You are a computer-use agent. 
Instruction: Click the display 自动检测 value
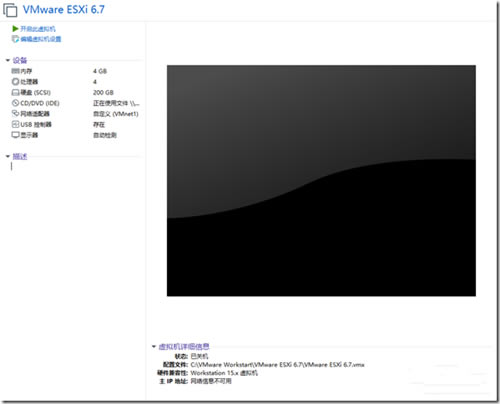tap(105, 135)
